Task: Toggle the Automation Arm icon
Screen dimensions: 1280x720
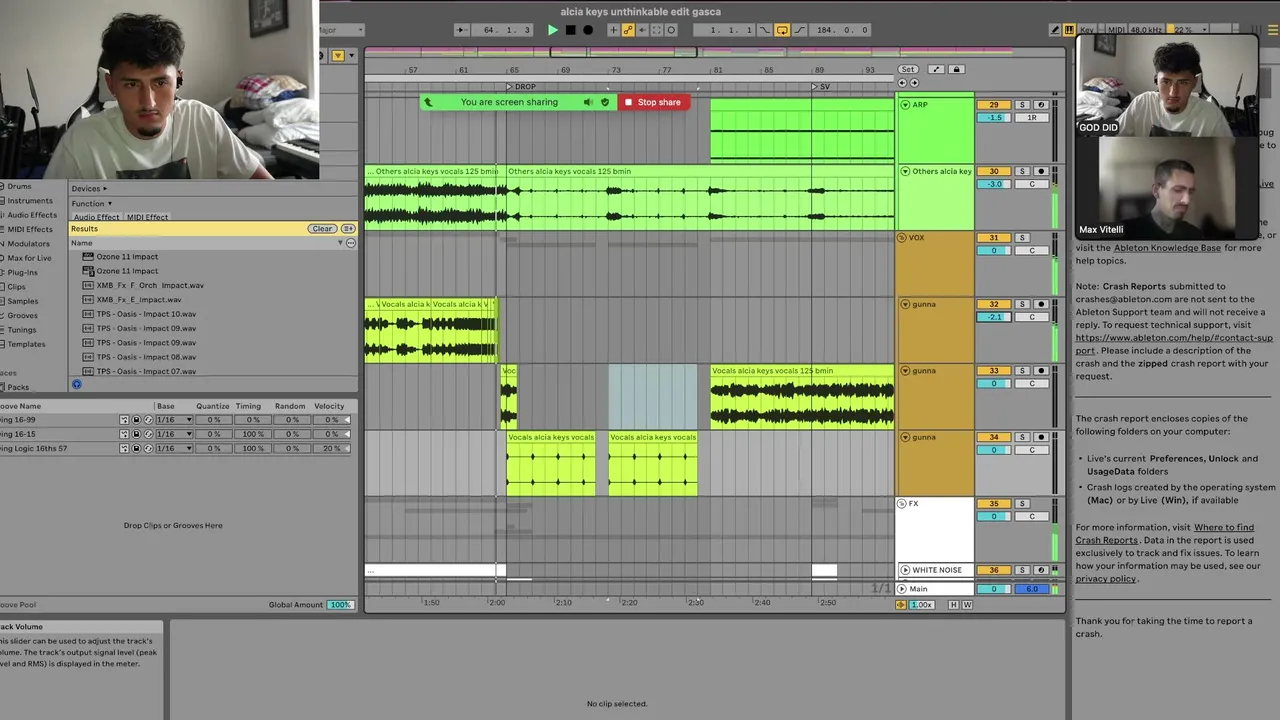Action: (x=628, y=30)
